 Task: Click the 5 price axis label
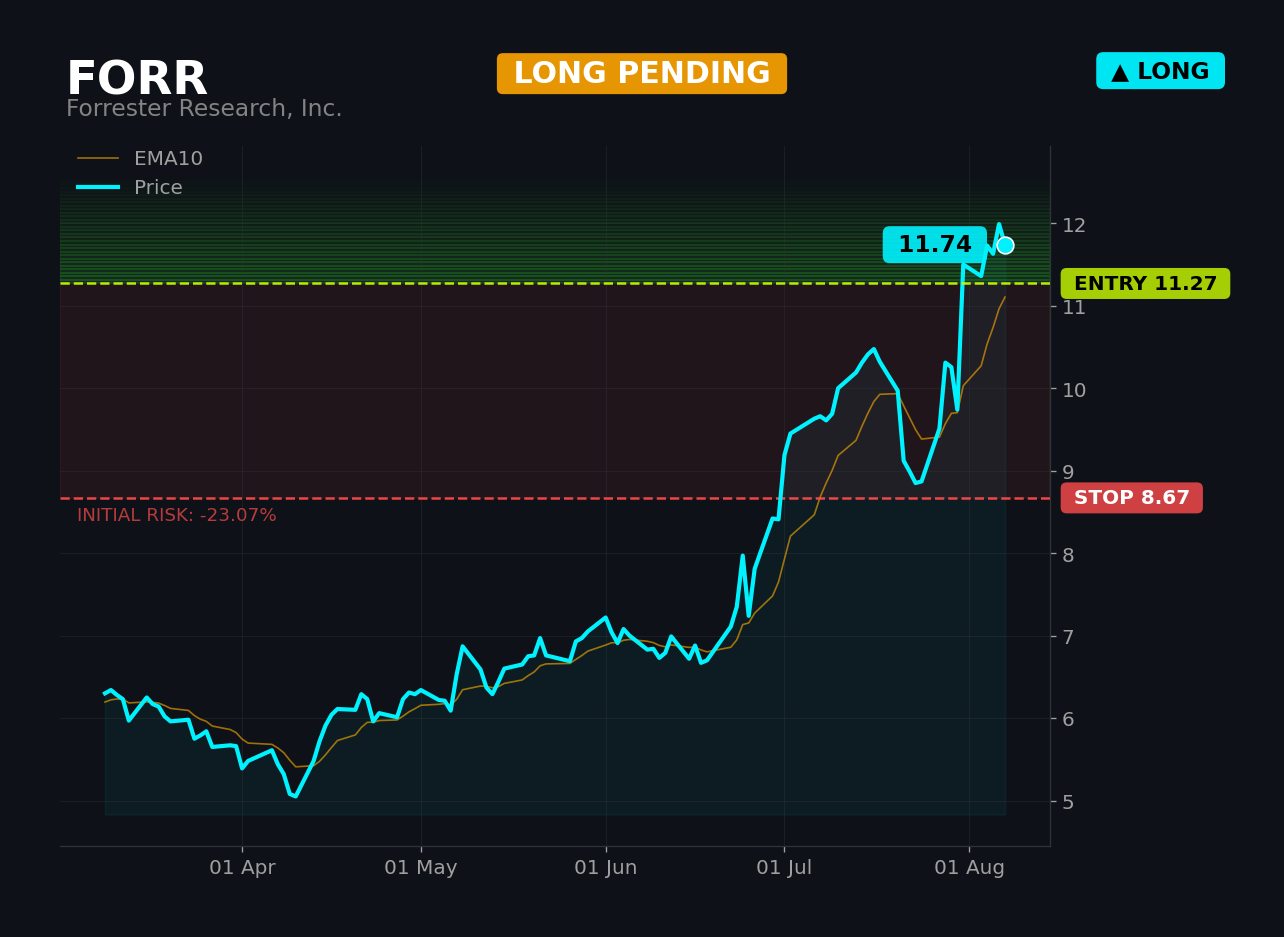coord(1068,802)
